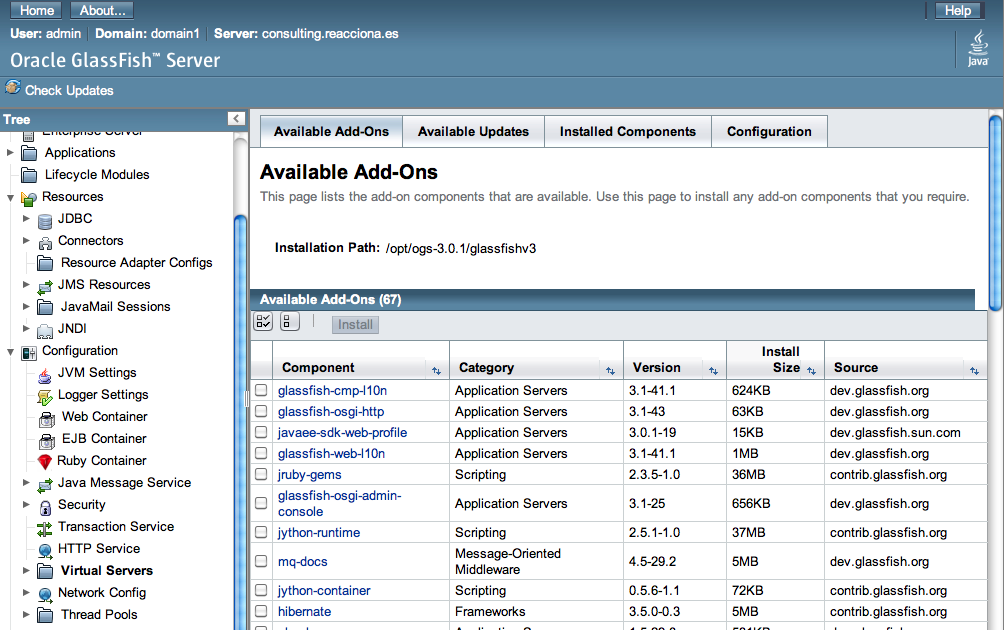Click the EJB Container icon
Viewport: 1004px width, 630px height.
(x=47, y=440)
